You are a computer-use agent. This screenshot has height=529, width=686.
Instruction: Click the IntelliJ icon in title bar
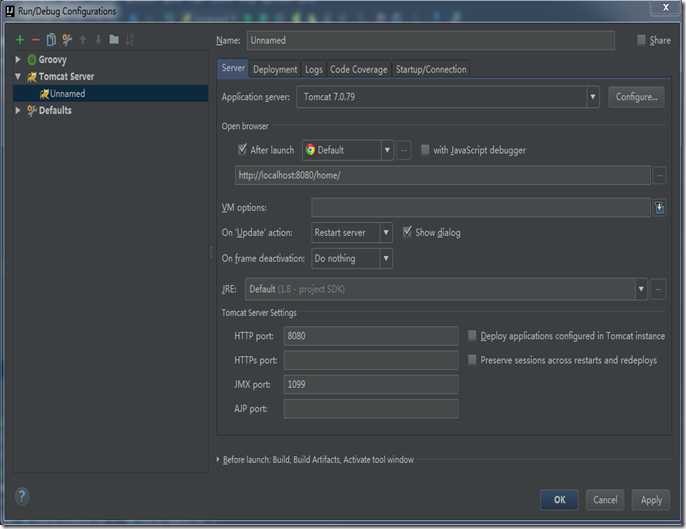[x=10, y=11]
